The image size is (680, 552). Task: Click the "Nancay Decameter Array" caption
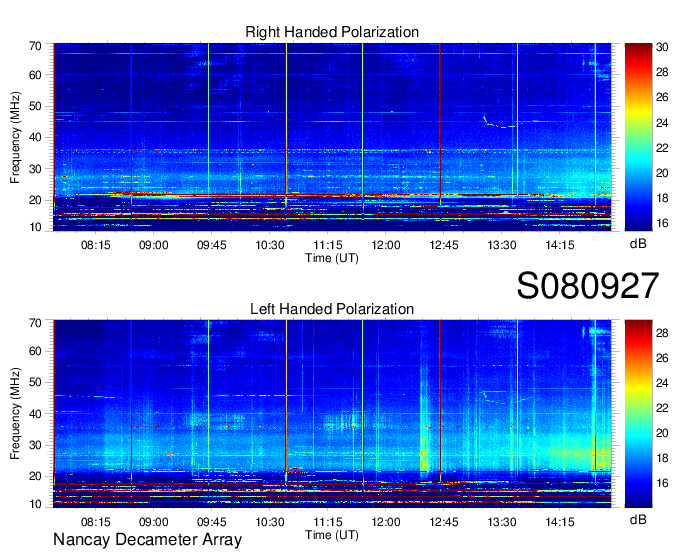click(147, 540)
